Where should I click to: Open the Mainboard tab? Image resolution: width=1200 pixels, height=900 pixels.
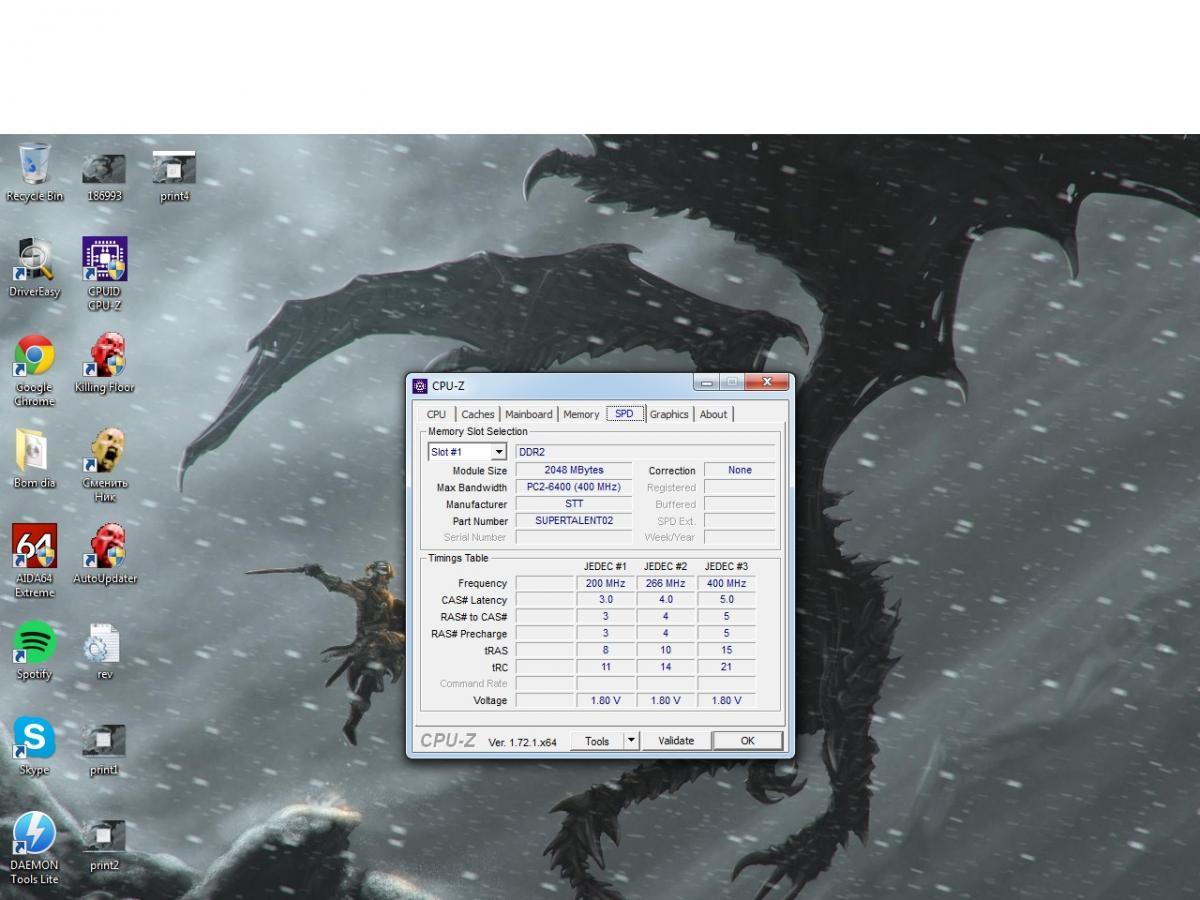(x=529, y=414)
